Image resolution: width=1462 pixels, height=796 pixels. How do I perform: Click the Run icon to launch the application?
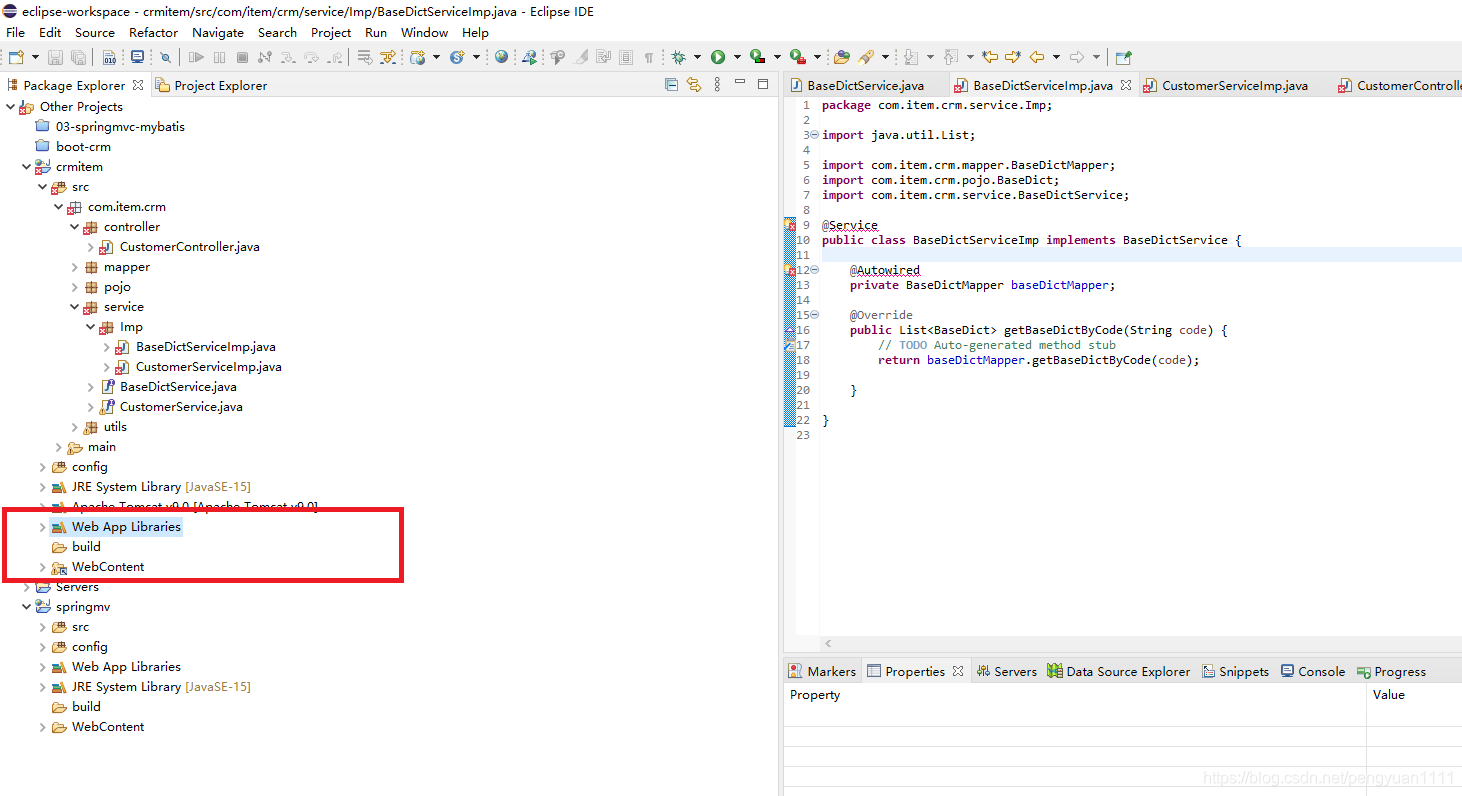pyautogui.click(x=718, y=57)
